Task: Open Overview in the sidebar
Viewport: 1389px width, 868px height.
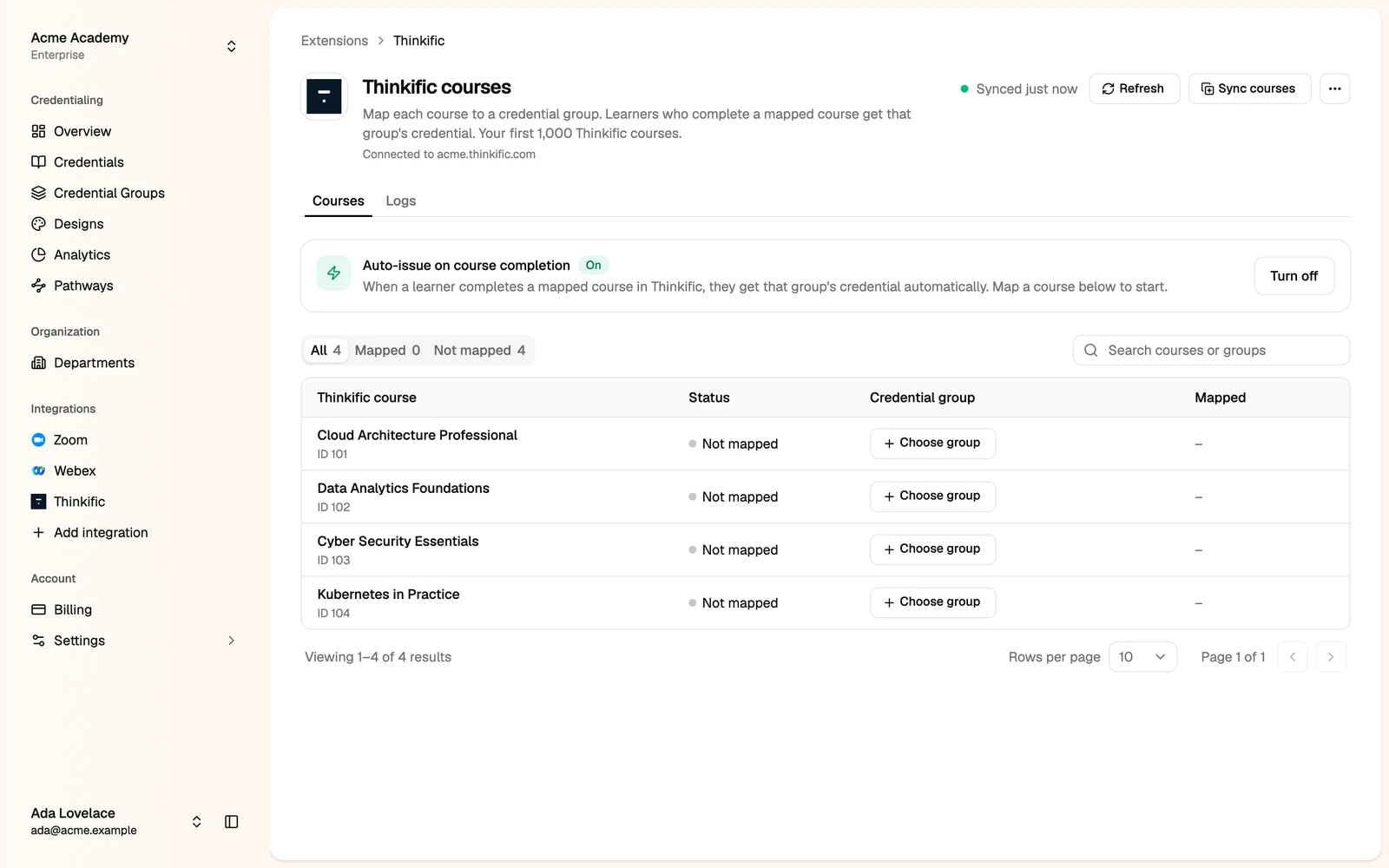Action: (71, 131)
